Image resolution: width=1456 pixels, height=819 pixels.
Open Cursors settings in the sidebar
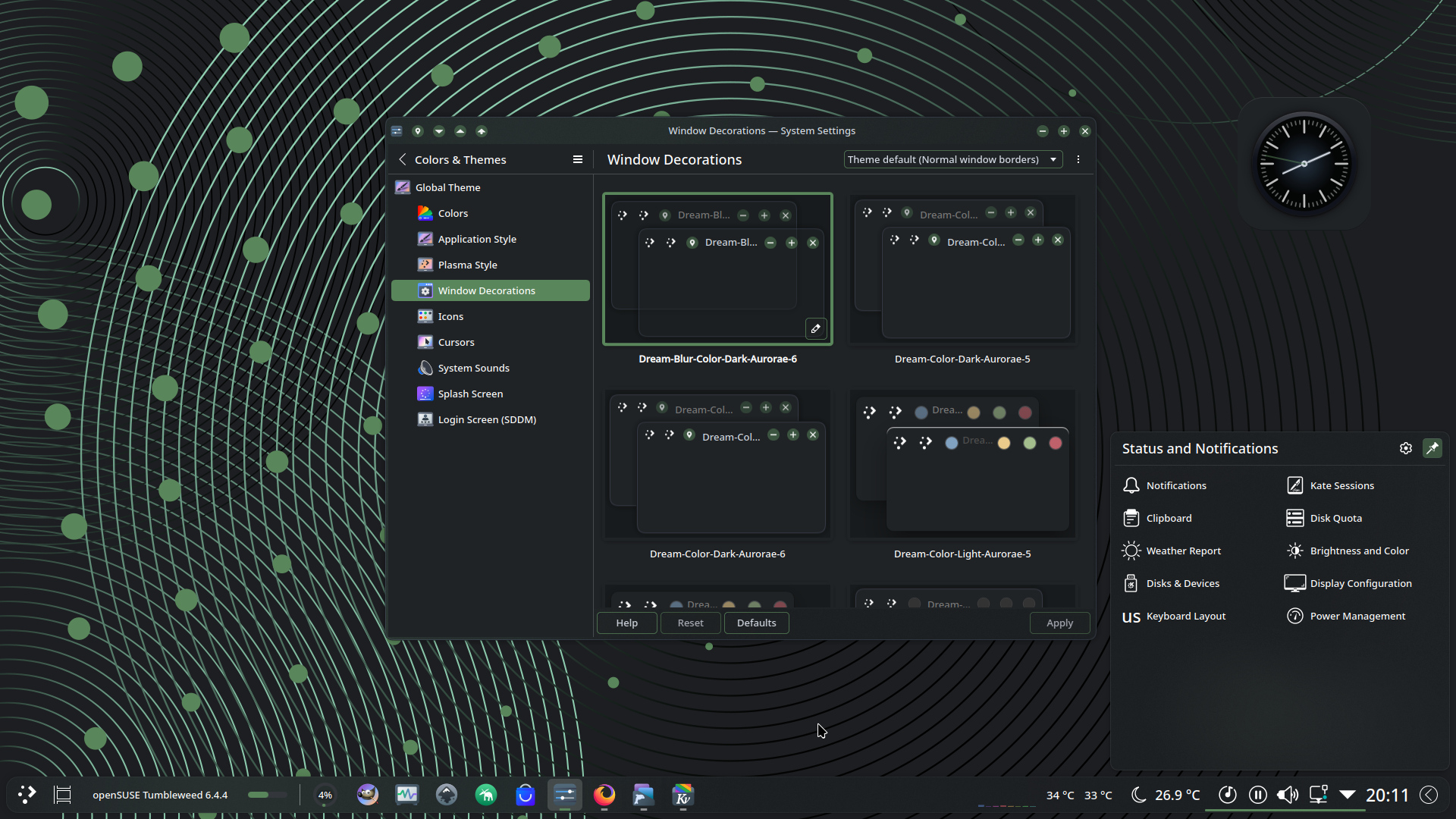point(490,342)
